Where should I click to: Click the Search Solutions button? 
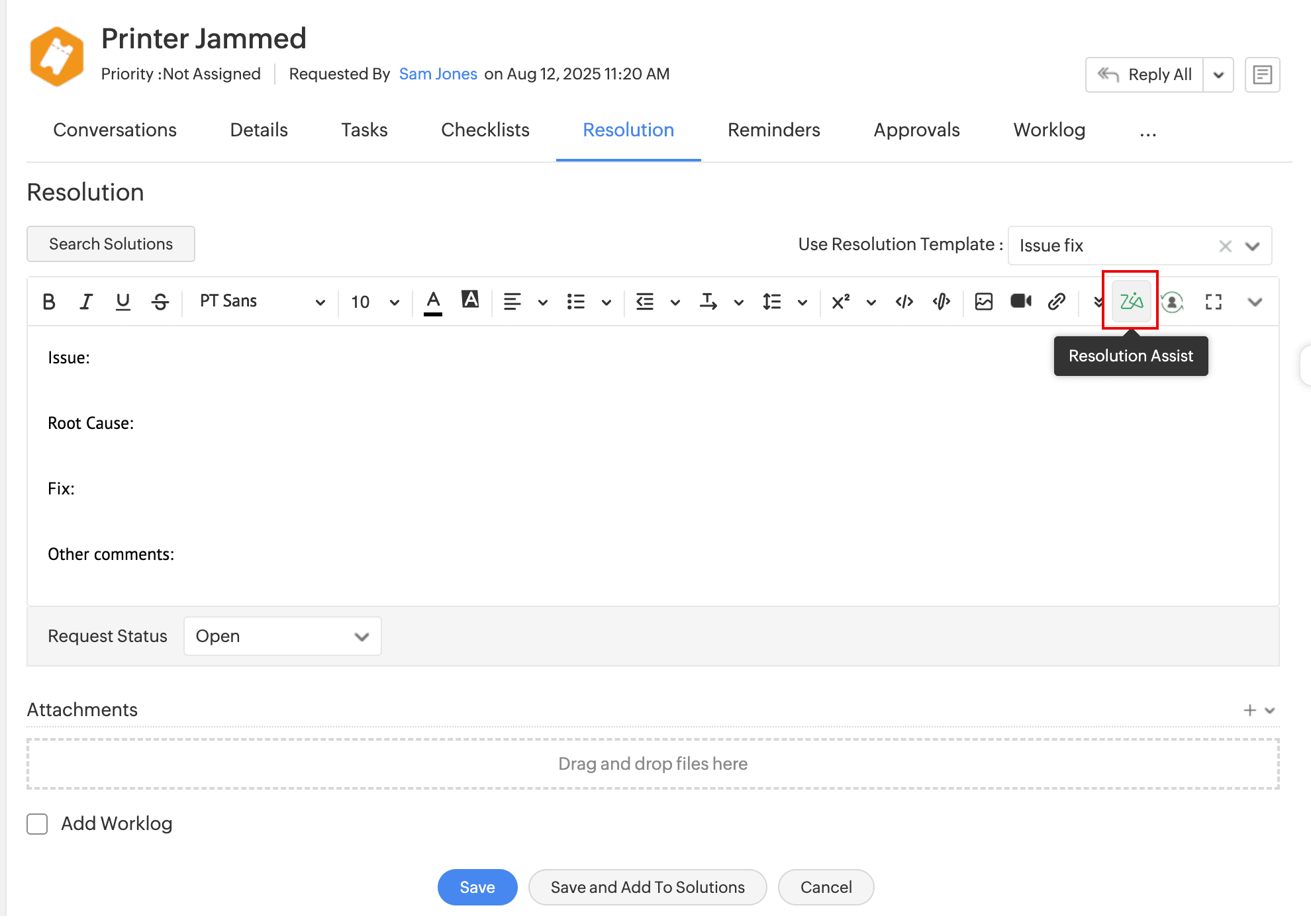click(x=111, y=244)
